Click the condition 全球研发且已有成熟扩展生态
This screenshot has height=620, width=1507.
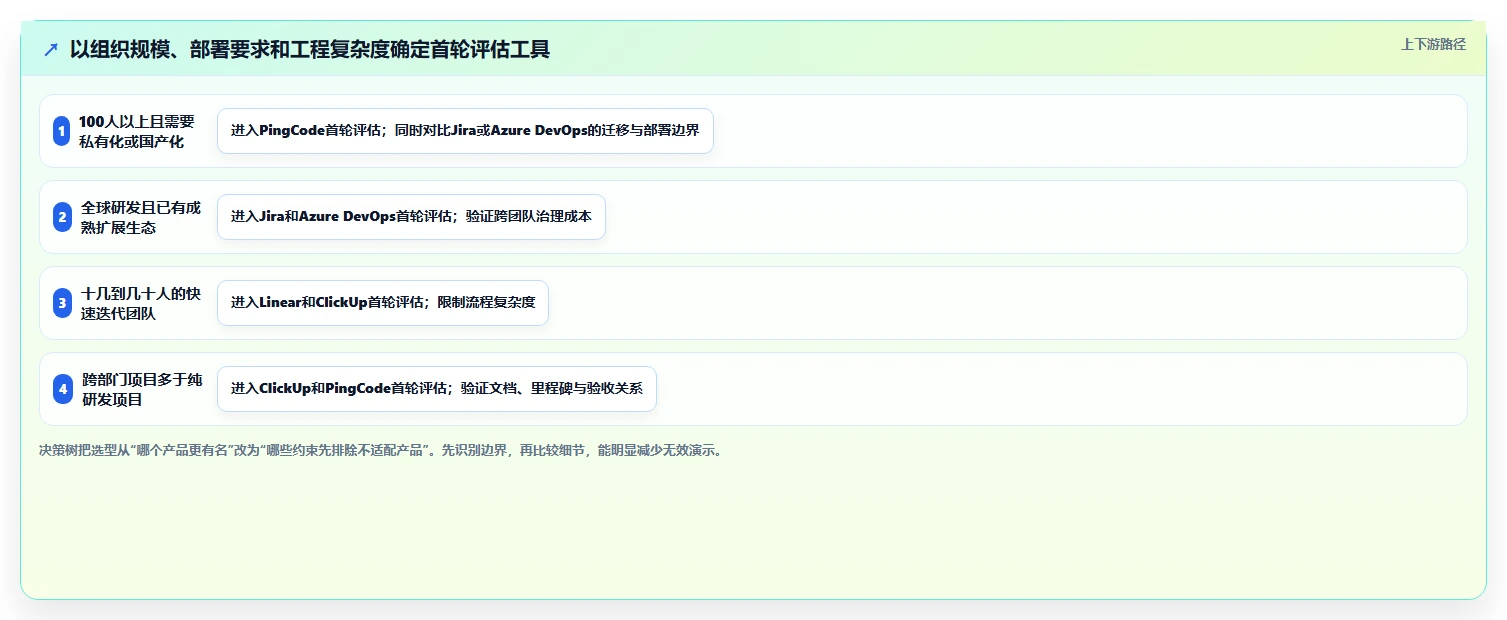140,217
